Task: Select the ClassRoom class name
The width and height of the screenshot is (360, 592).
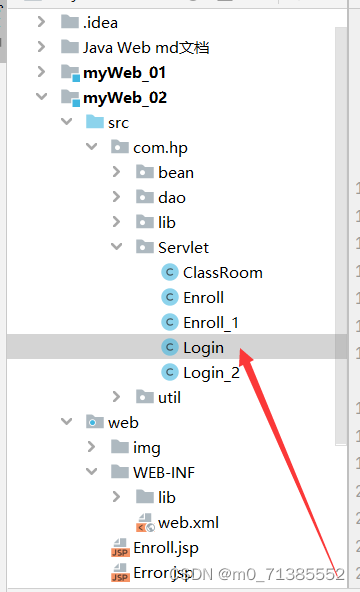Action: tap(223, 273)
